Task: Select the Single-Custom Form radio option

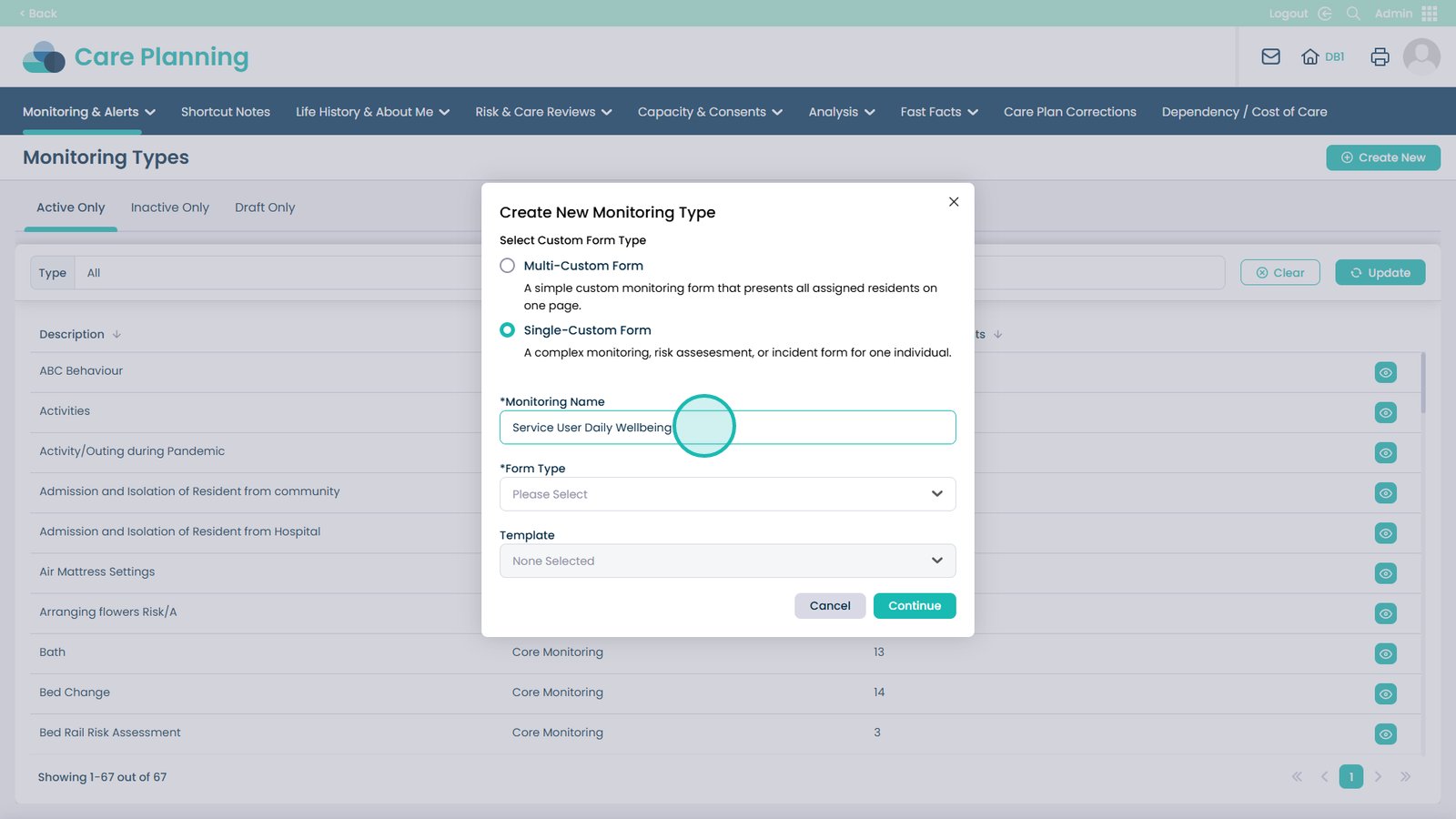Action: point(508,330)
